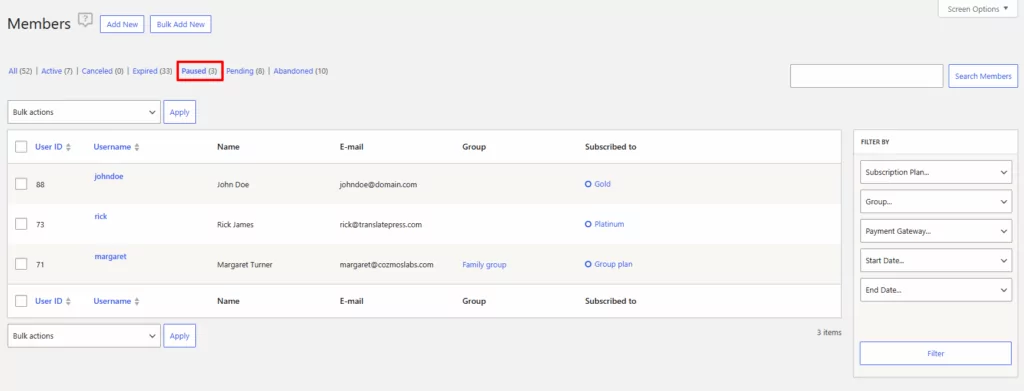1024x391 pixels.
Task: Click the John Doe name cell
Action: click(232, 185)
